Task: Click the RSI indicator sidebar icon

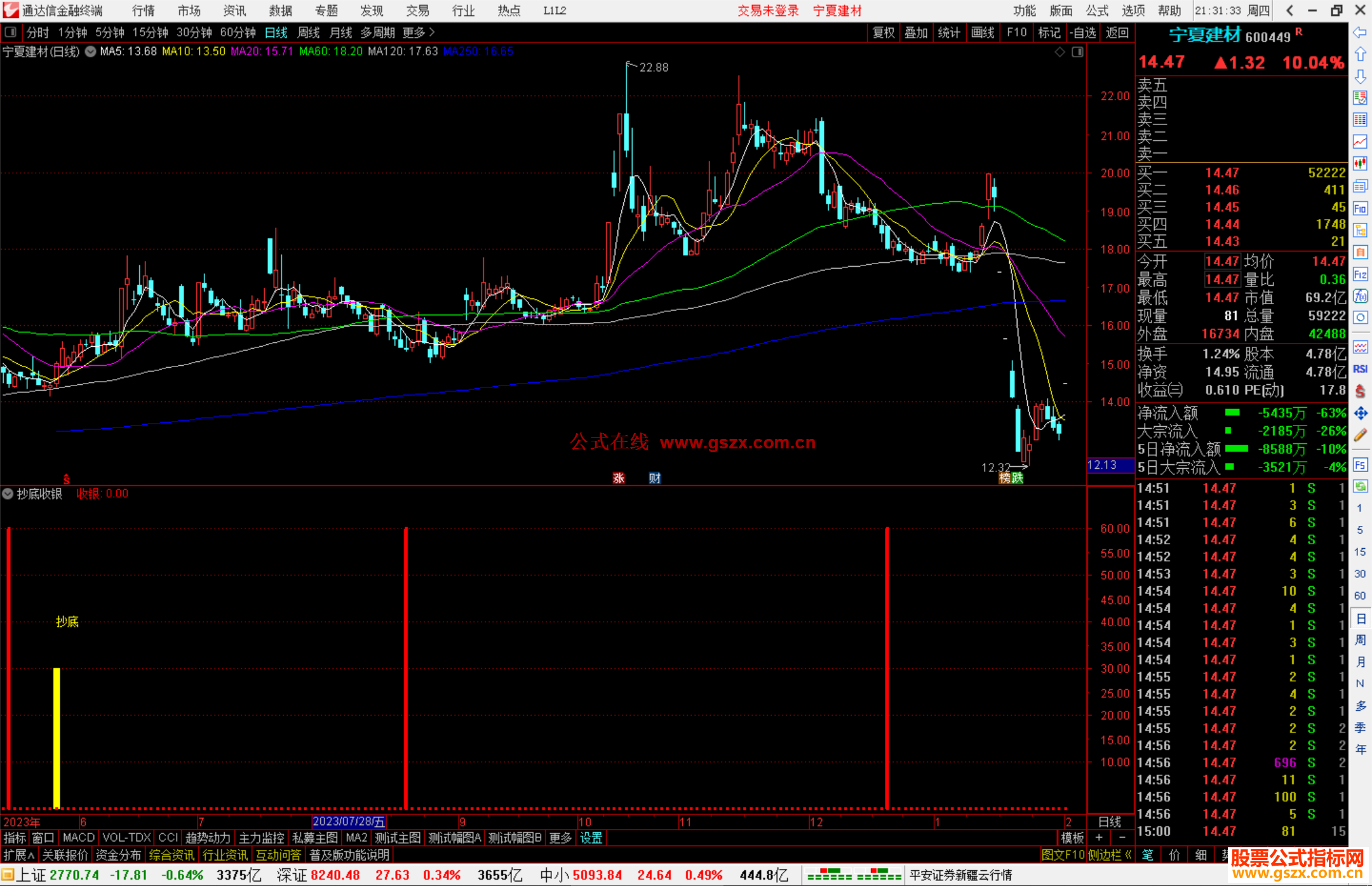Action: click(1360, 369)
